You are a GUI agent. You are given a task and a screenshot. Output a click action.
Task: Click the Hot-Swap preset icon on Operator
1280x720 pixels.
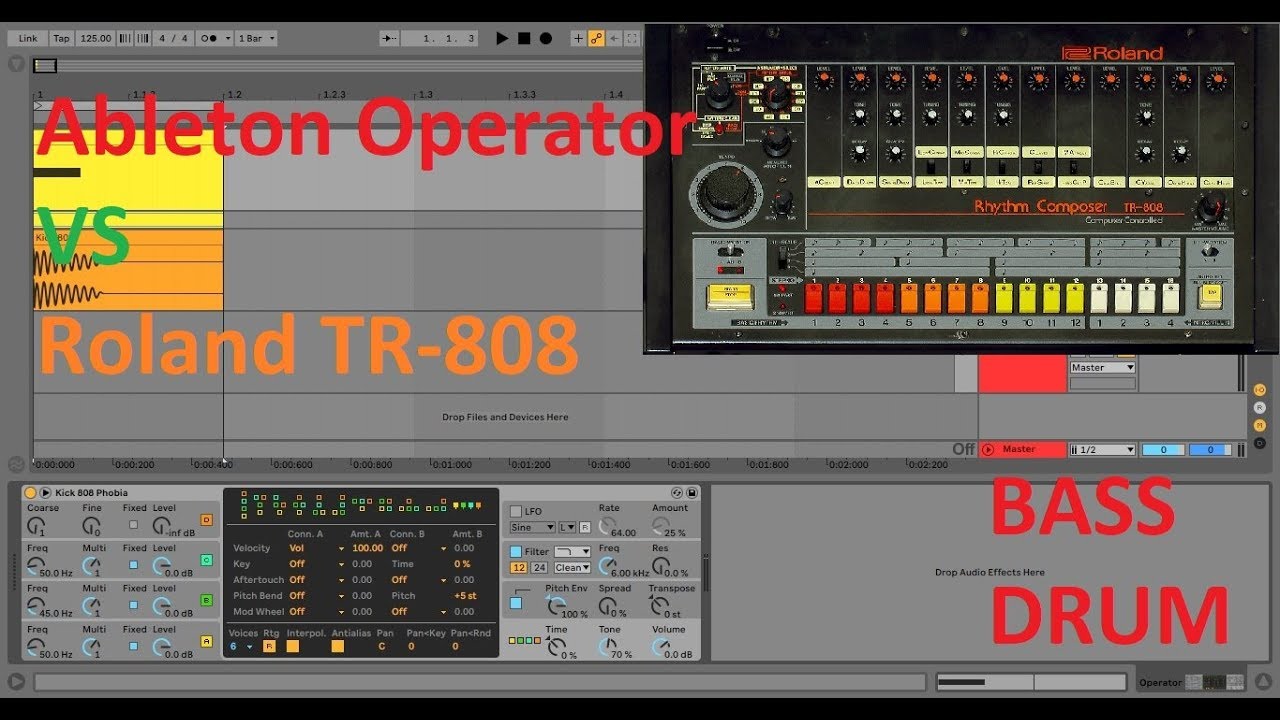tap(677, 493)
